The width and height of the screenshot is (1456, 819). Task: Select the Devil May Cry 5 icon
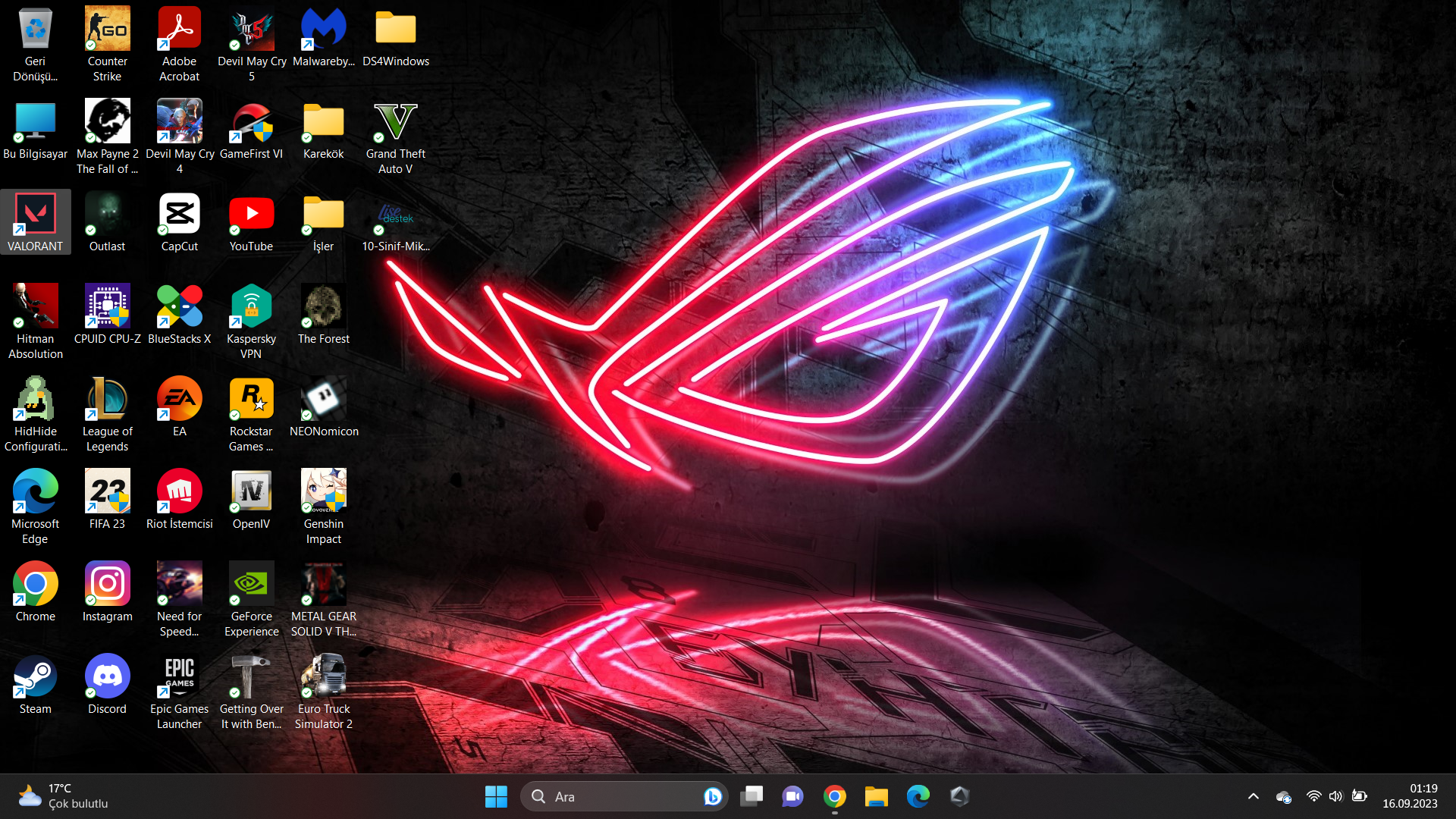tap(251, 44)
